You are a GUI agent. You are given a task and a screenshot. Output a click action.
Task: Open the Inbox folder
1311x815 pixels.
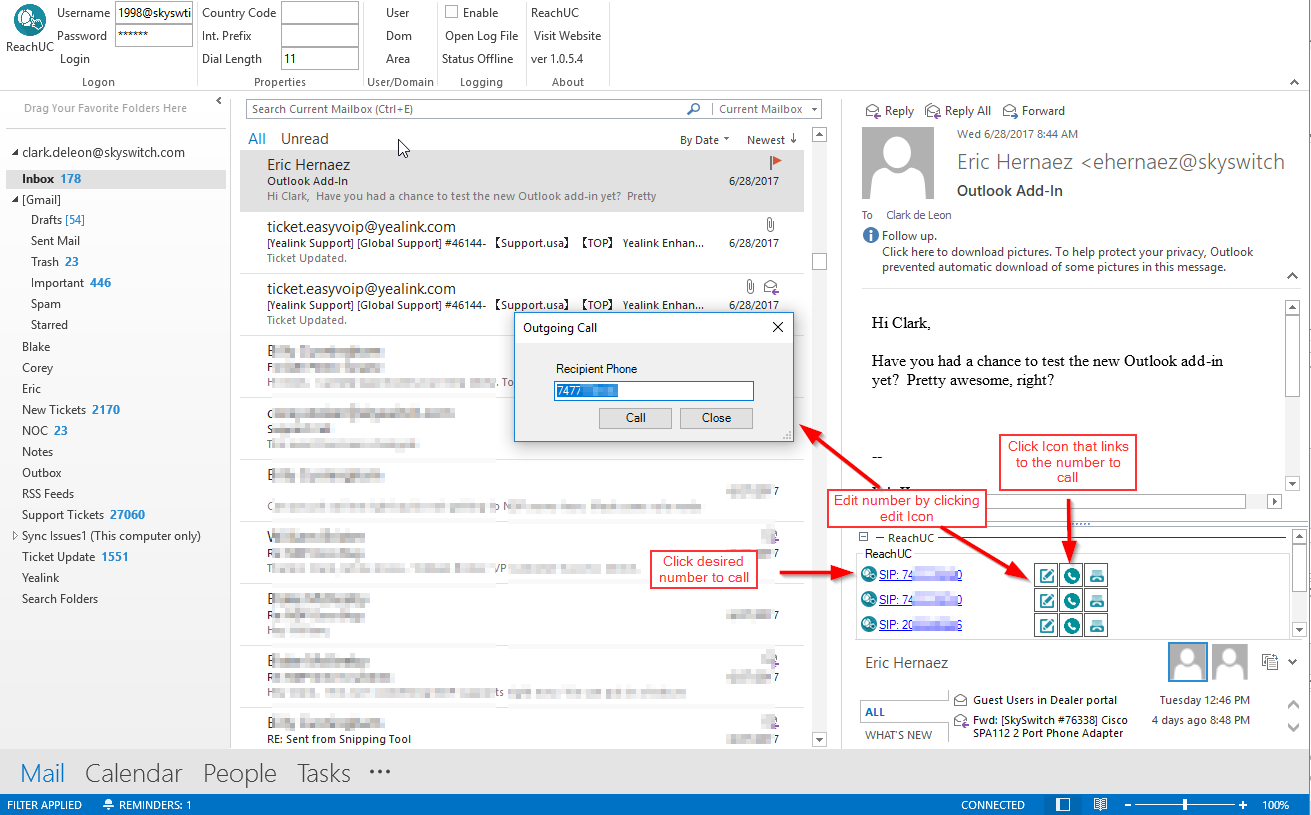[x=116, y=179]
